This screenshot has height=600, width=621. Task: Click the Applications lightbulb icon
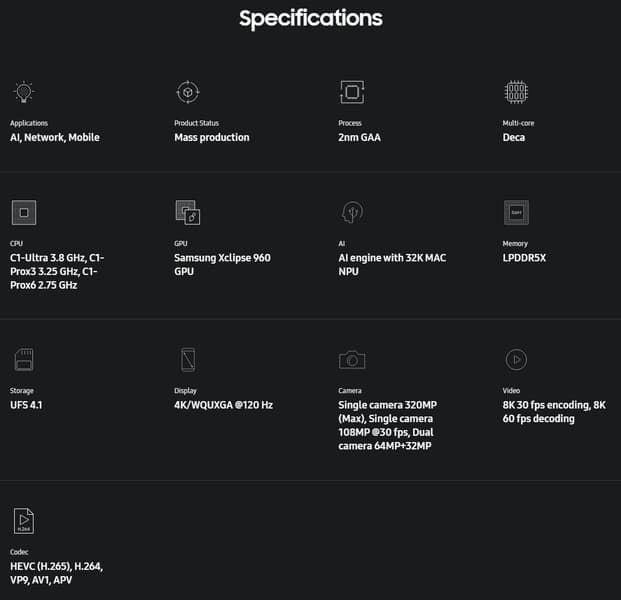pos(24,92)
